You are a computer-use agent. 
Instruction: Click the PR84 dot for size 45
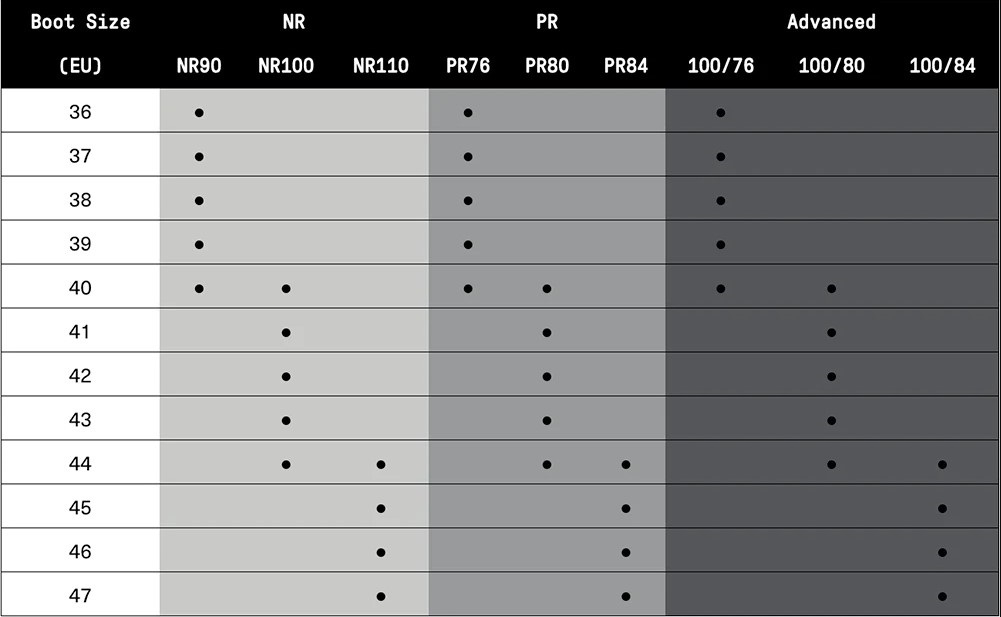pyautogui.click(x=626, y=508)
